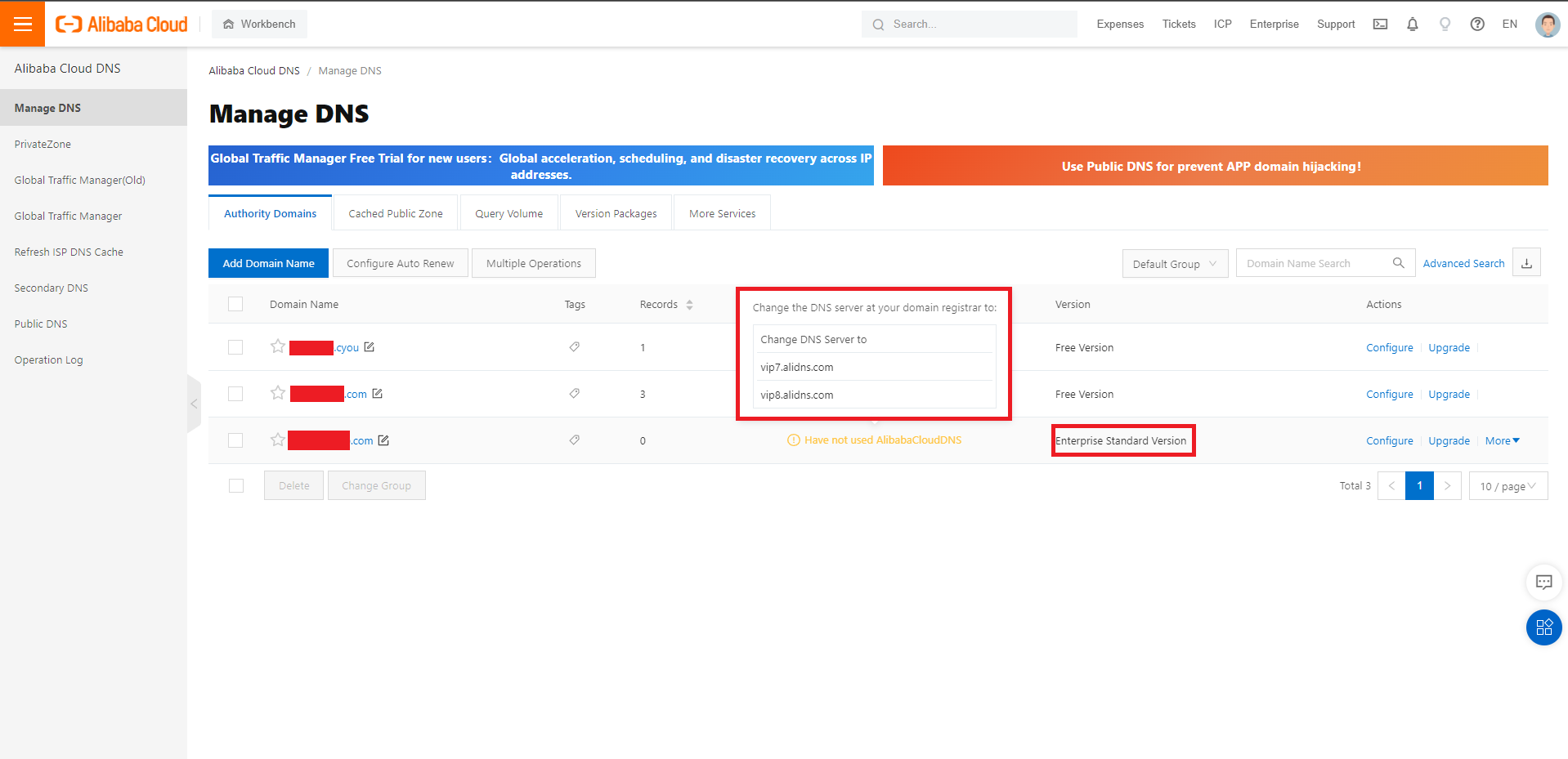Screen dimensions: 1568x759
Task: Go to the next page arrow
Action: point(1447,486)
